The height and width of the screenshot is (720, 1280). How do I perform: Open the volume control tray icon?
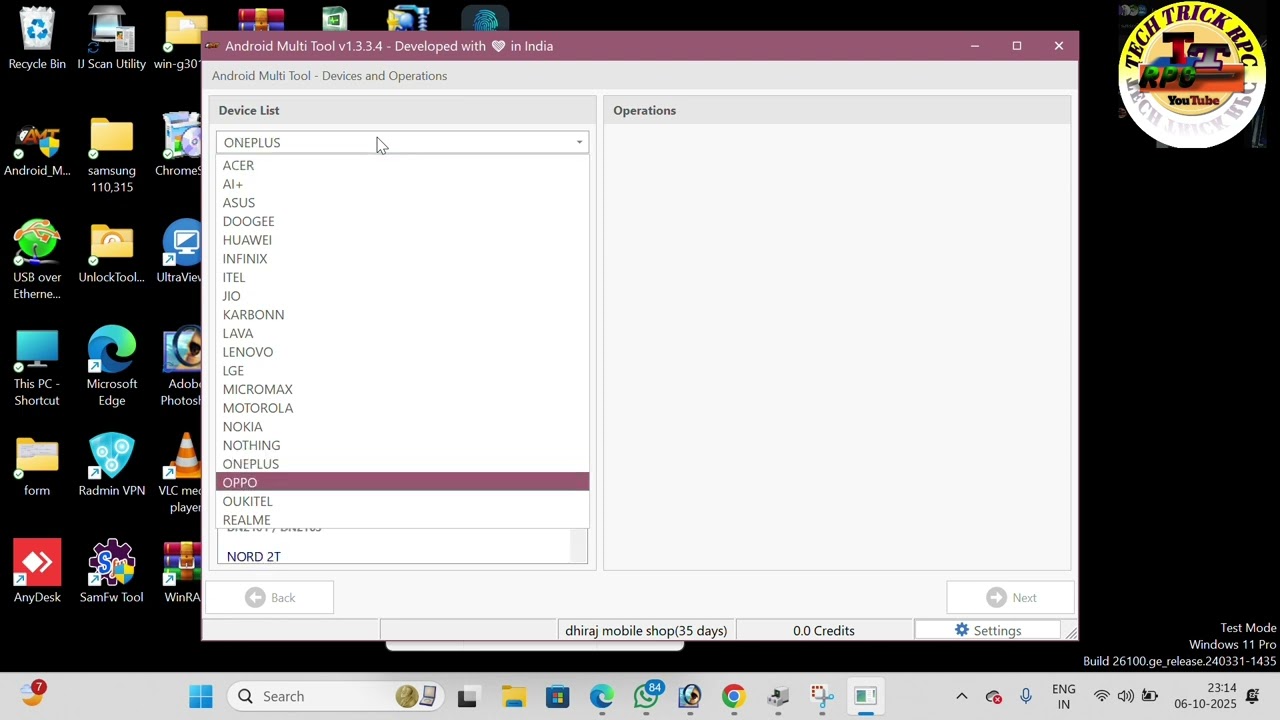(1125, 696)
